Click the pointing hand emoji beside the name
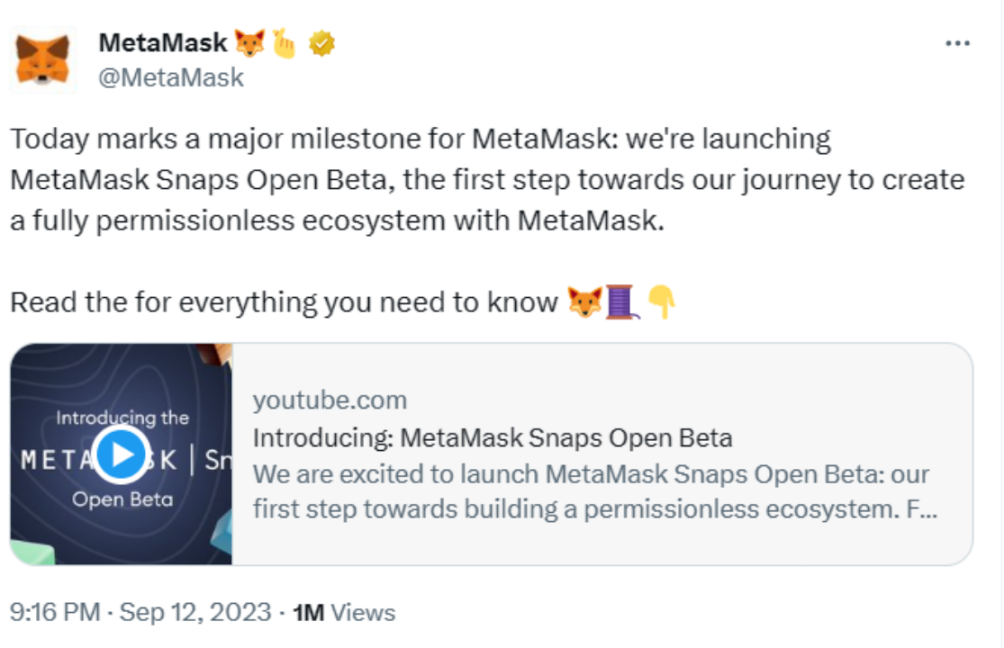 tap(284, 43)
